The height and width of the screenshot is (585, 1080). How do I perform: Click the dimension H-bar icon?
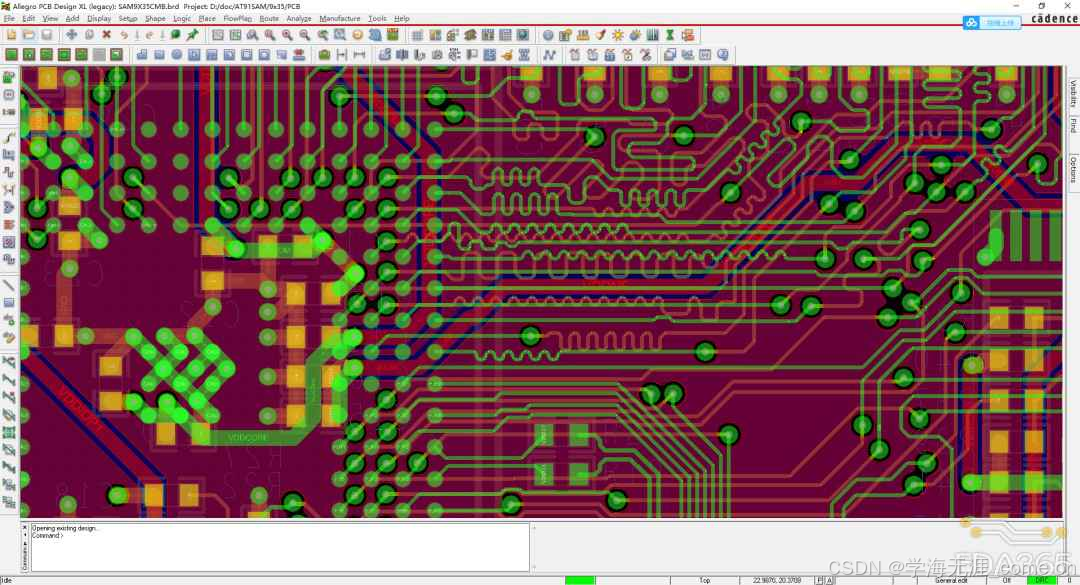(x=342, y=54)
